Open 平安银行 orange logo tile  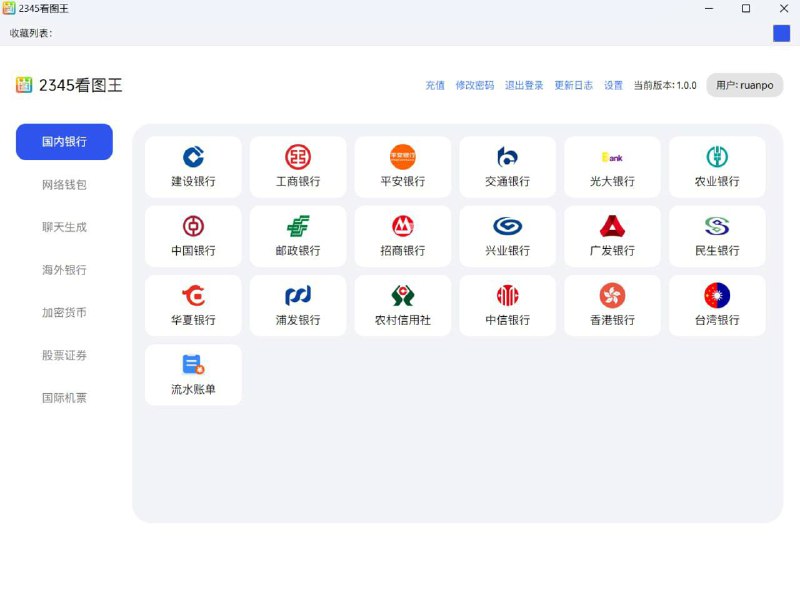(x=403, y=167)
